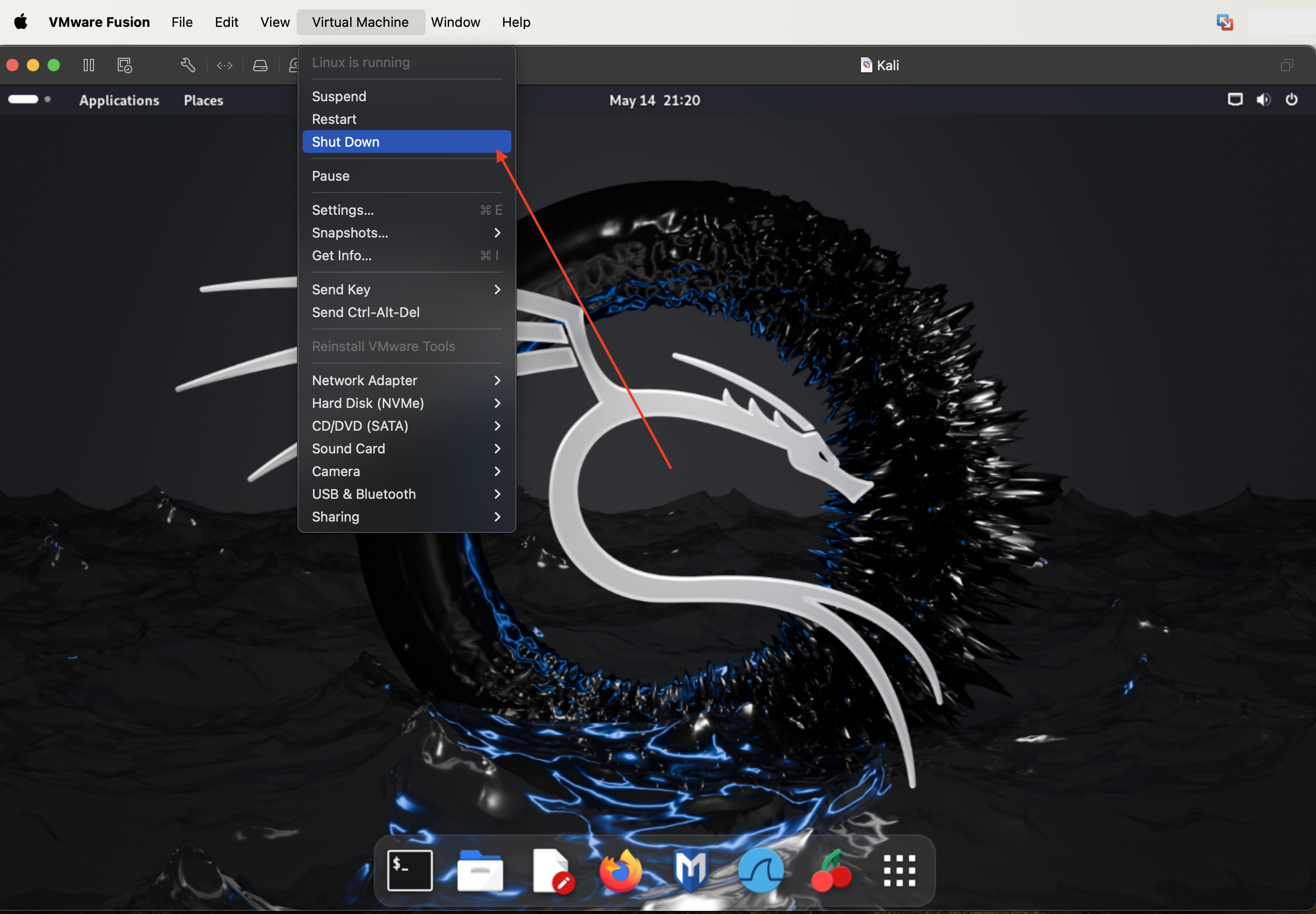Open the snapshot manager toolbar icon
Image resolution: width=1316 pixels, height=914 pixels.
pyautogui.click(x=124, y=65)
